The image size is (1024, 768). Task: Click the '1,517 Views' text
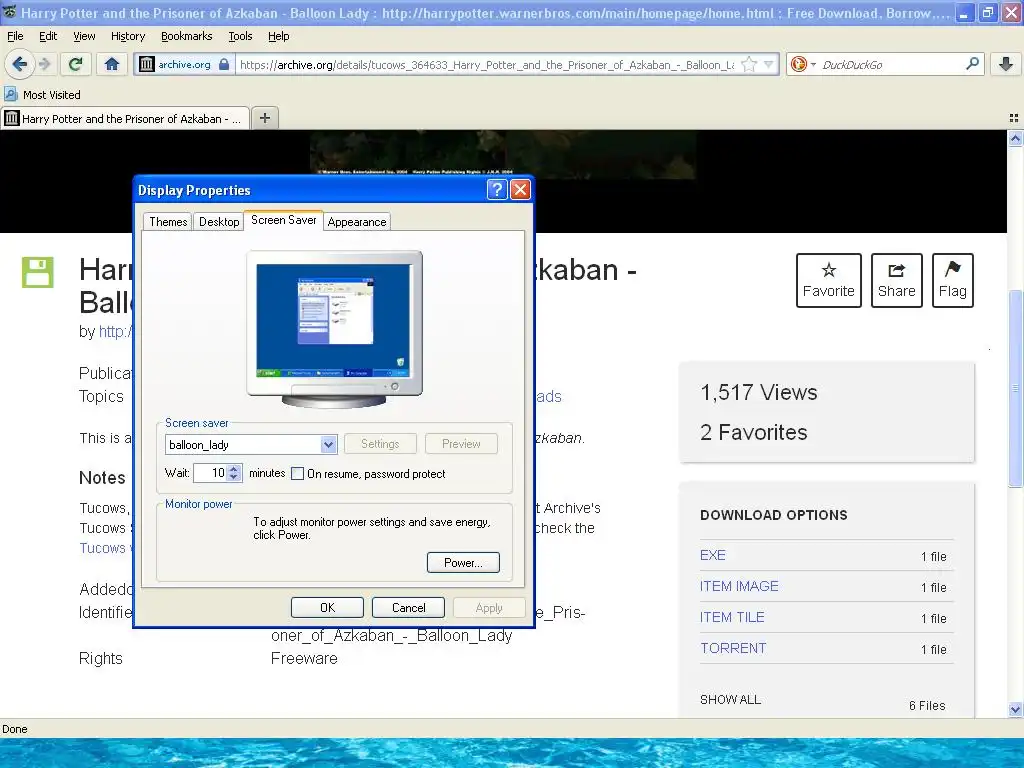(759, 392)
